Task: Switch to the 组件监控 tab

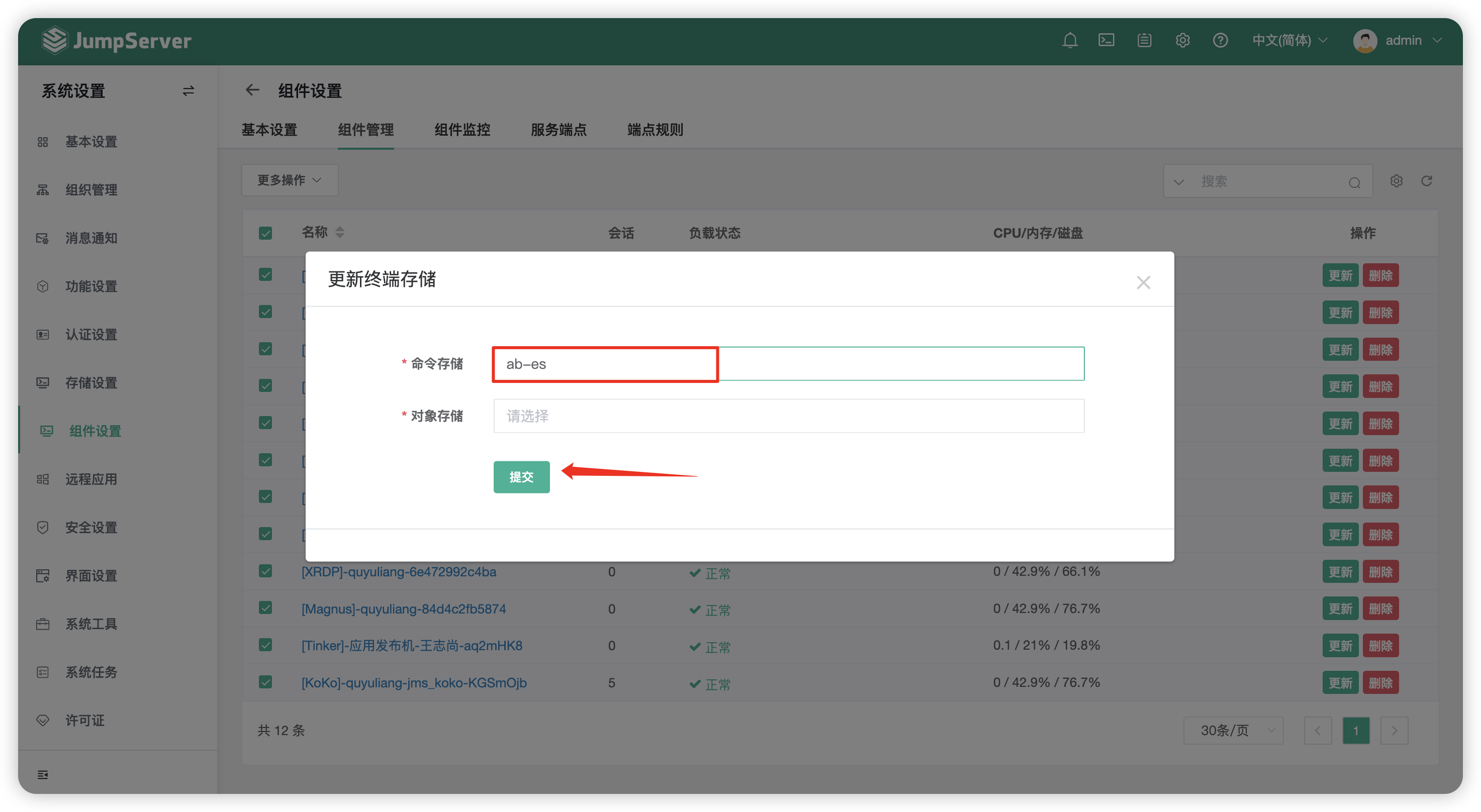Action: pyautogui.click(x=462, y=130)
